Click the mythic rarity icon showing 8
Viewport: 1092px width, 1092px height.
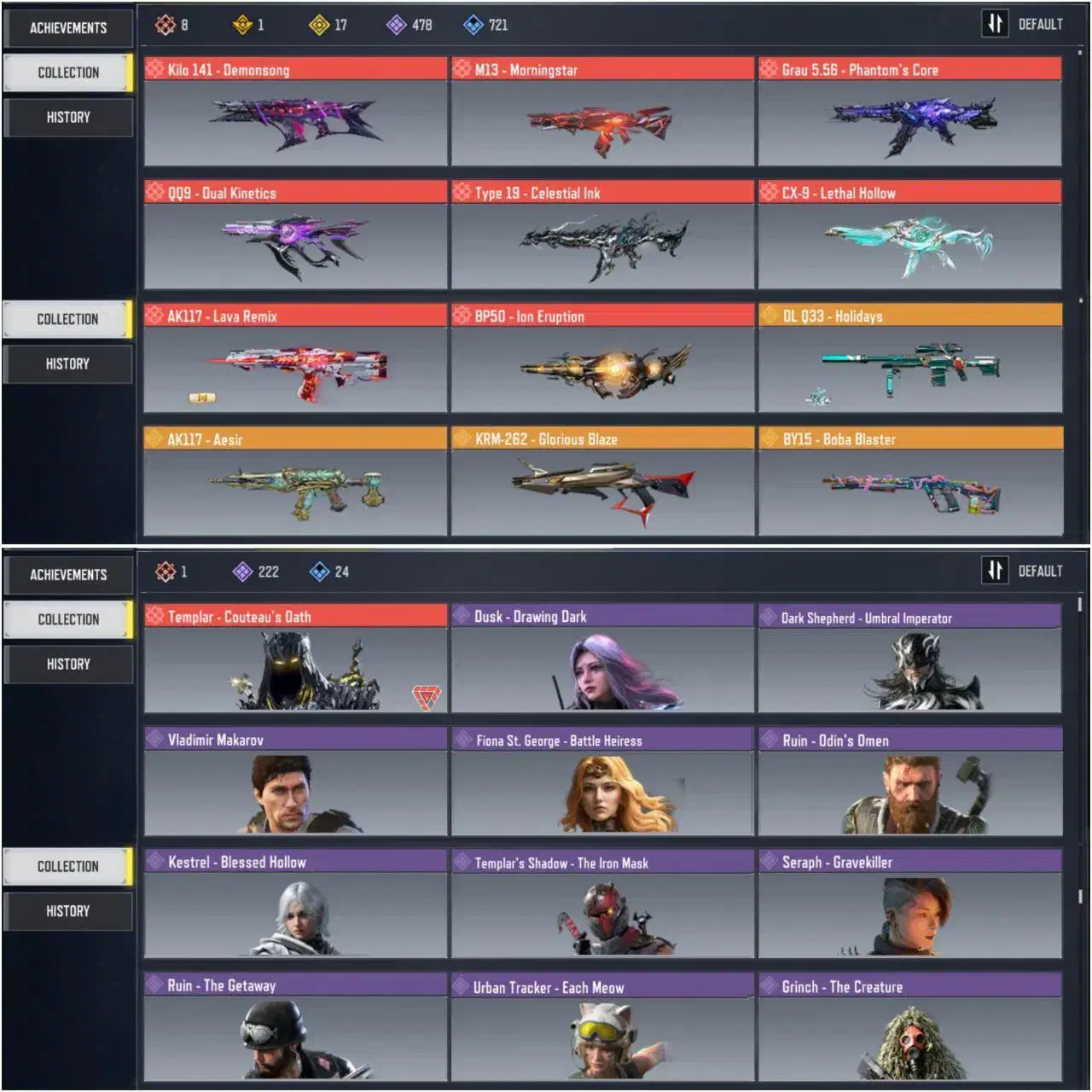pos(166,25)
